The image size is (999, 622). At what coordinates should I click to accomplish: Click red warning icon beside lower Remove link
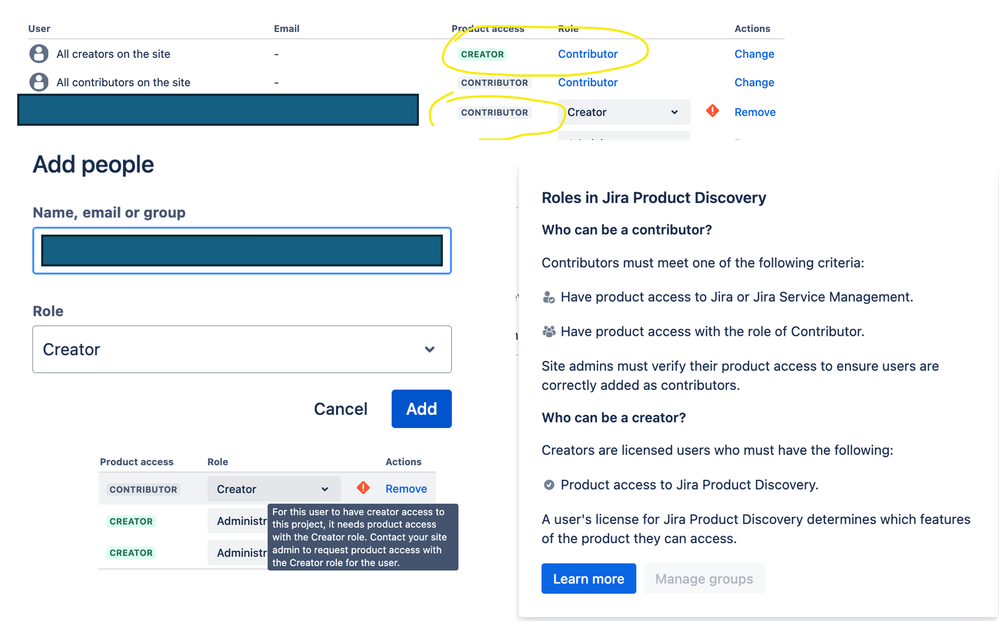point(363,488)
